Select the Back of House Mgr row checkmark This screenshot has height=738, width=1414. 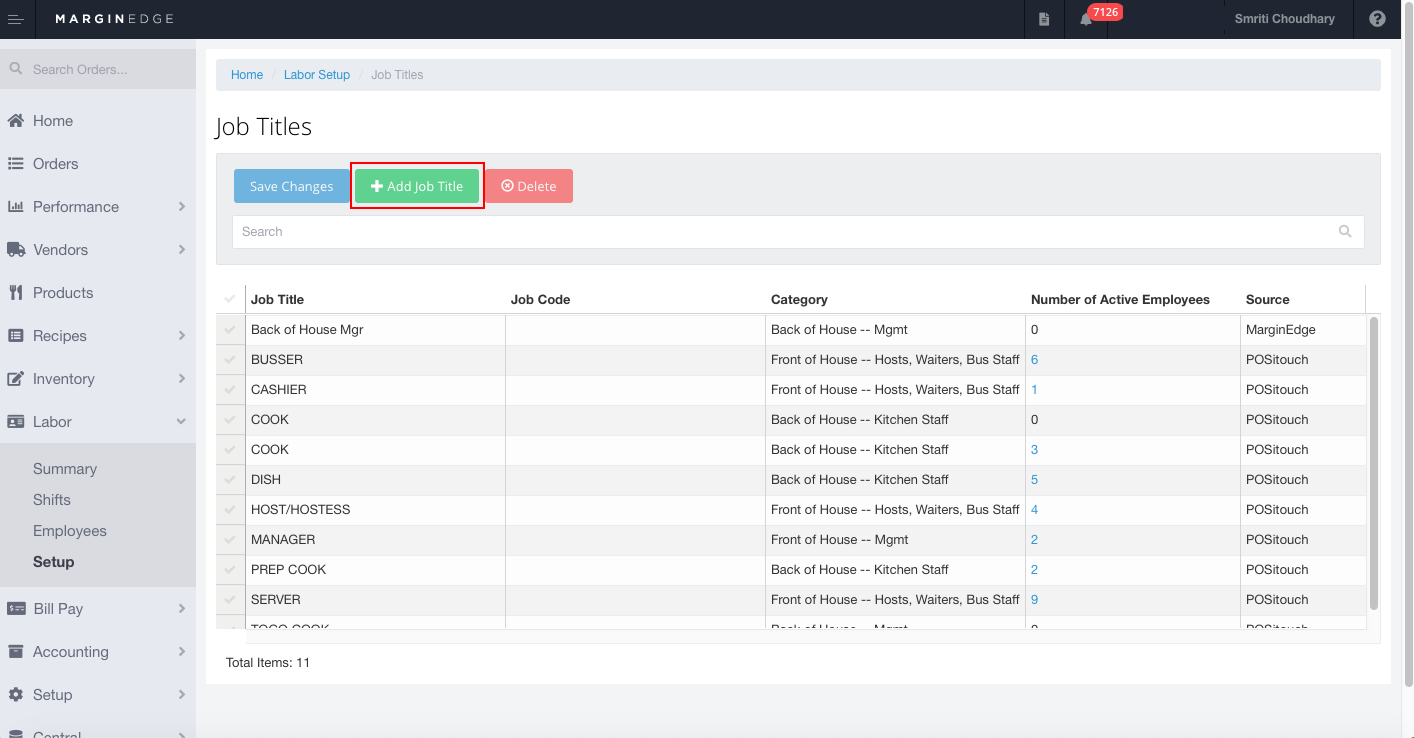(230, 329)
